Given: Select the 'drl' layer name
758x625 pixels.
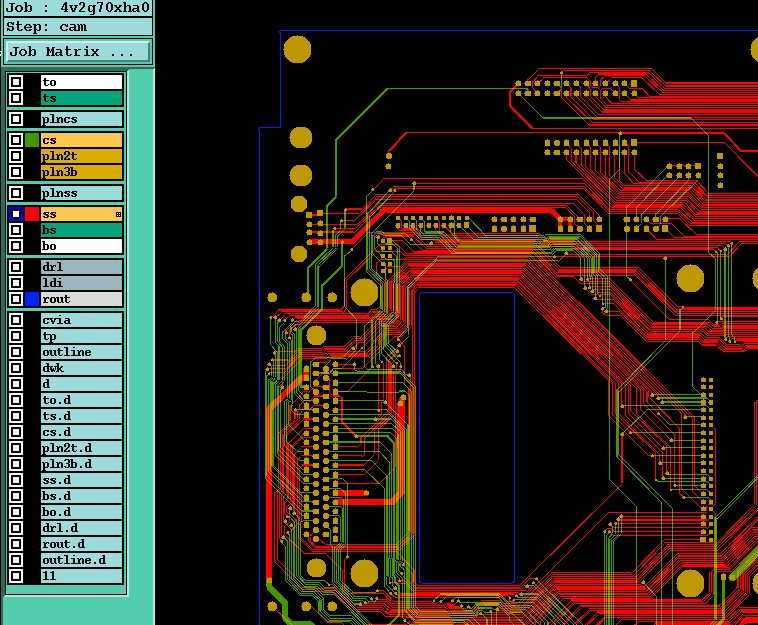Looking at the screenshot, I should pyautogui.click(x=81, y=267).
